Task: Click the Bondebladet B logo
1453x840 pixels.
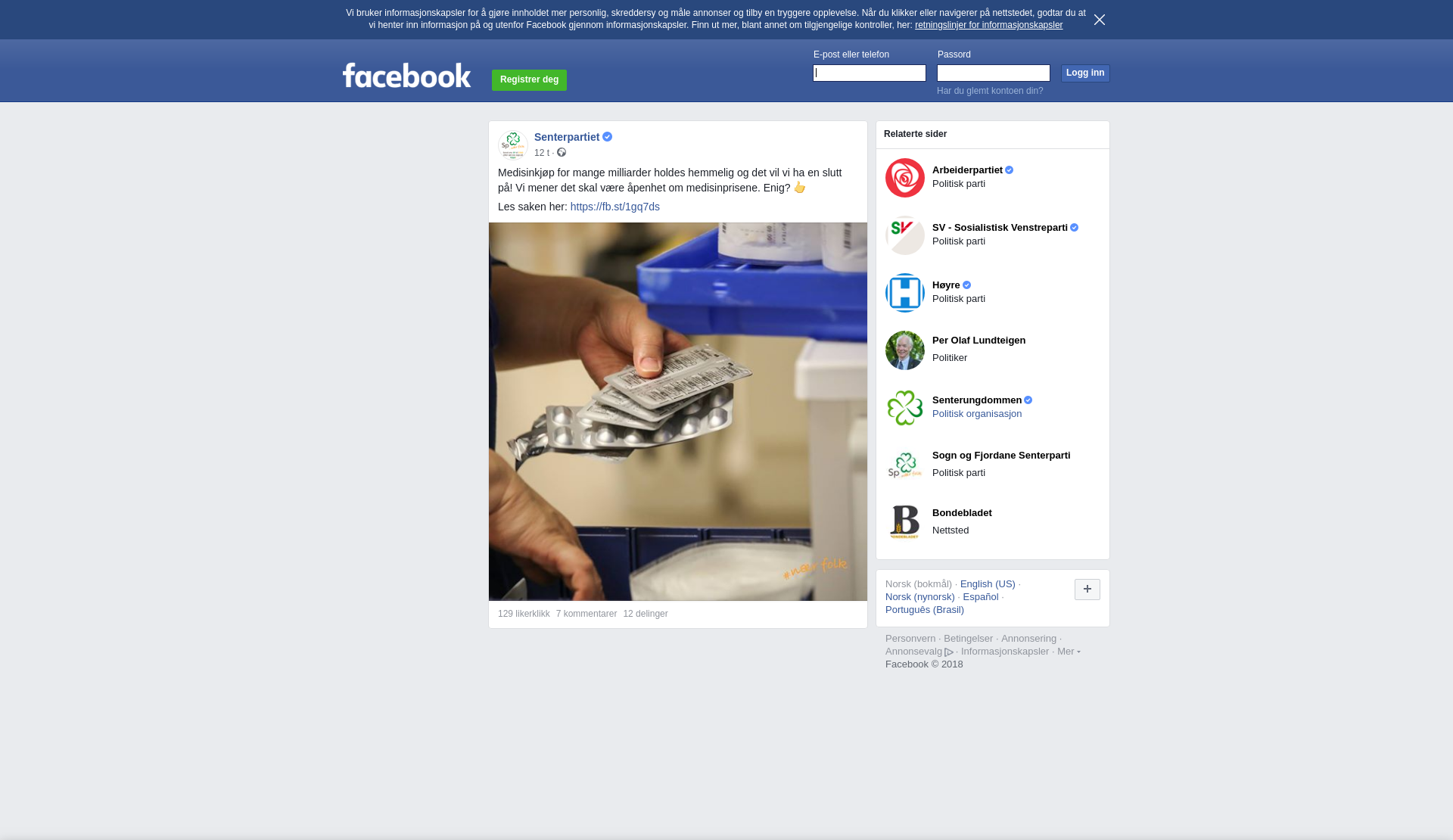Action: pyautogui.click(x=905, y=523)
